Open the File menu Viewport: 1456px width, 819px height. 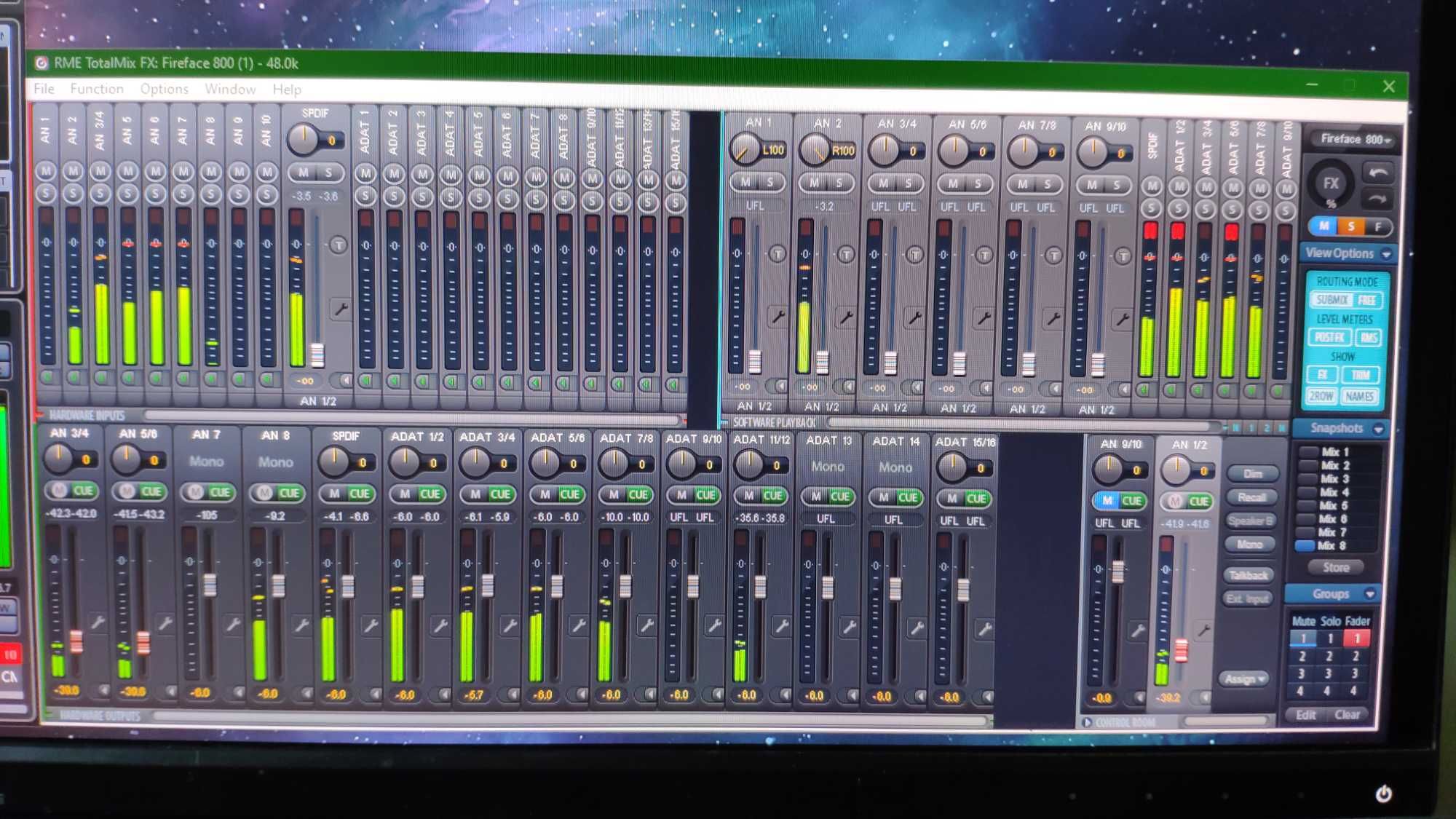(44, 88)
